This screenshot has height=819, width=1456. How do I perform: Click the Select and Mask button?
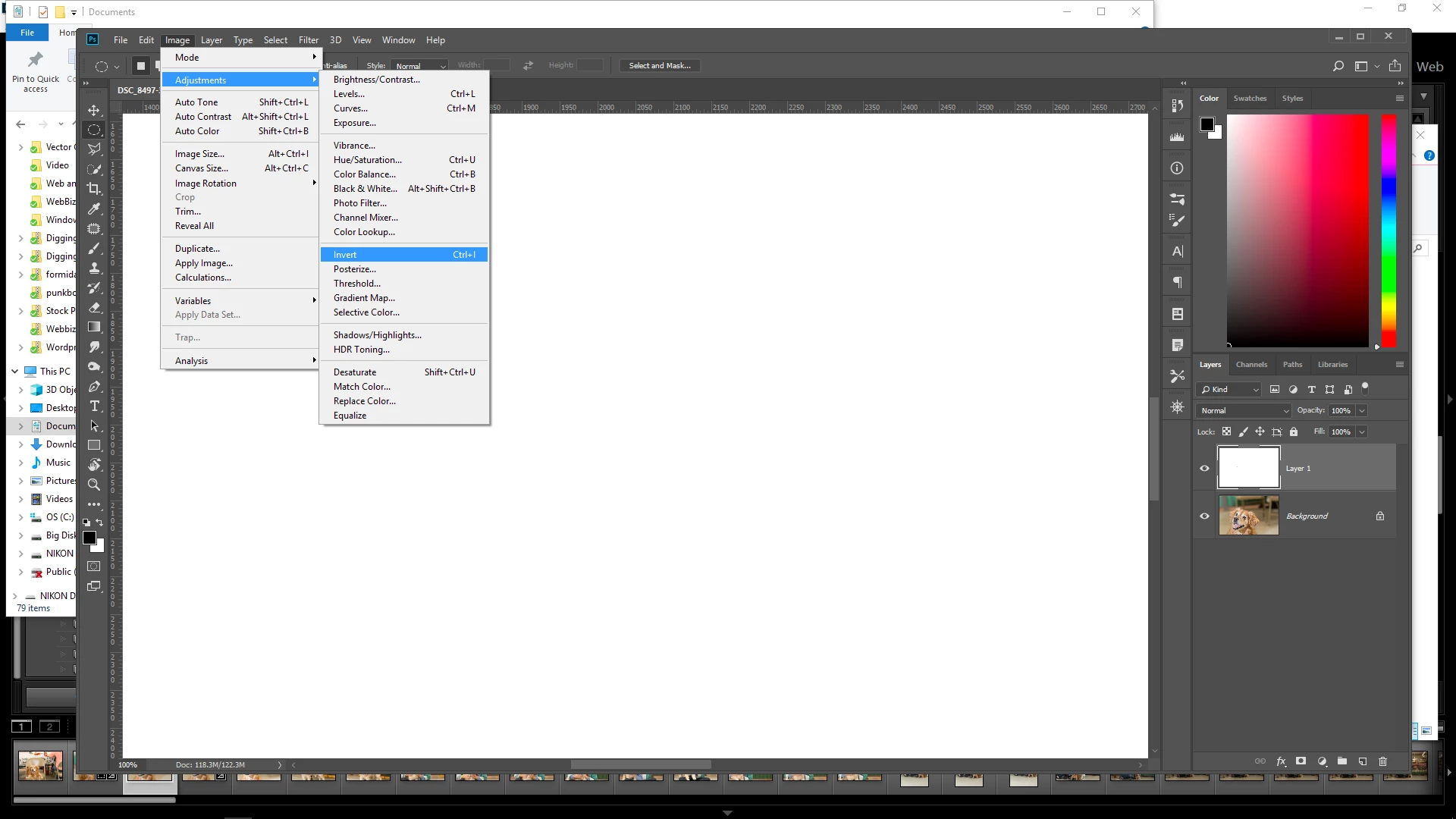[660, 65]
